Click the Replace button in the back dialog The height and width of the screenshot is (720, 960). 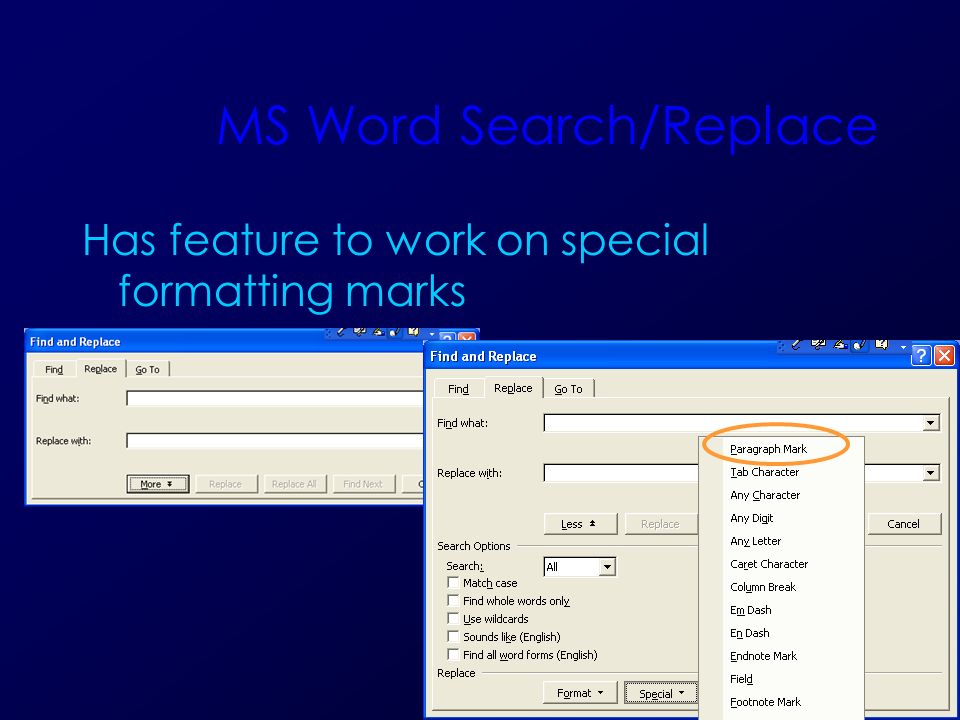click(x=225, y=484)
